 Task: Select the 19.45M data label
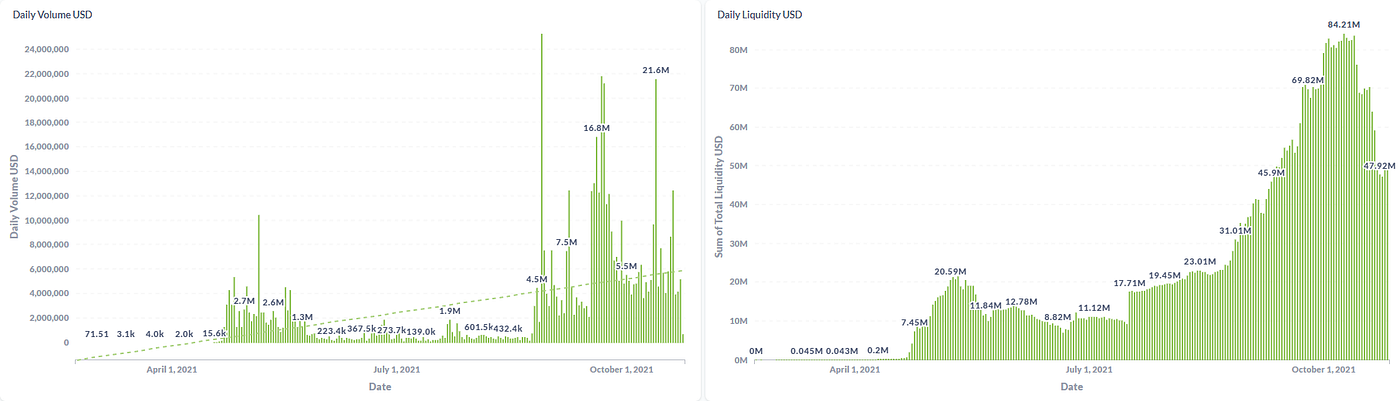(1165, 275)
